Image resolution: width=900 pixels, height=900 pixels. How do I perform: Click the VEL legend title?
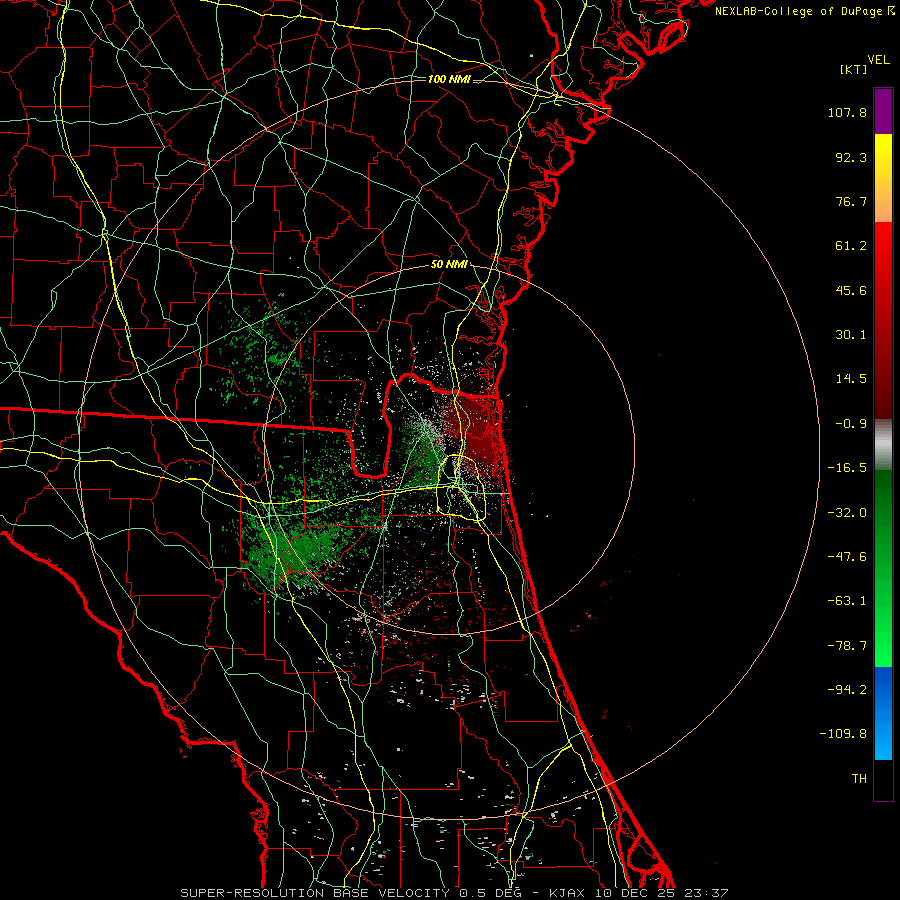pyautogui.click(x=878, y=60)
